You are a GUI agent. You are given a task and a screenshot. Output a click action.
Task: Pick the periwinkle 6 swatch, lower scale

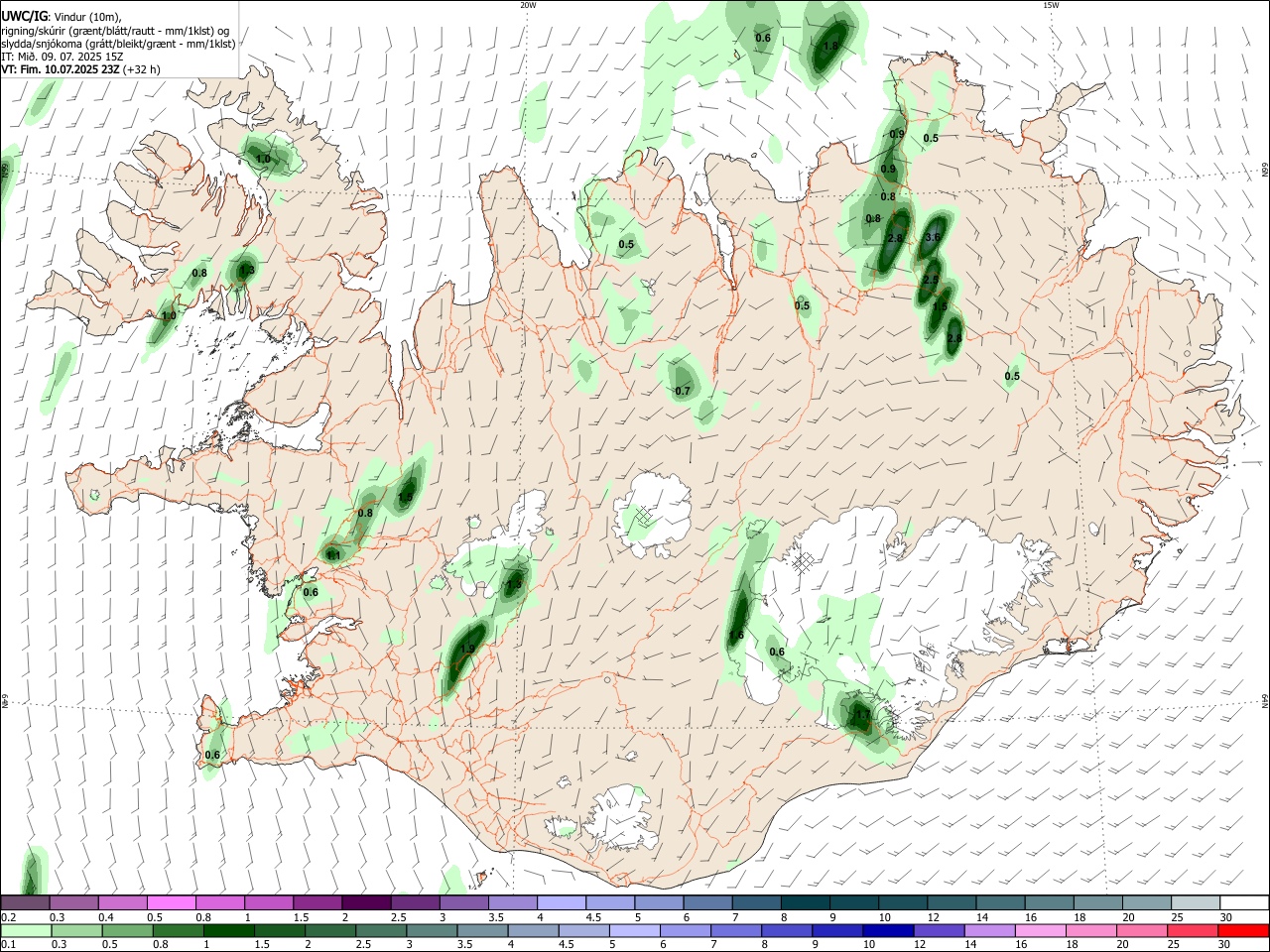(x=685, y=930)
